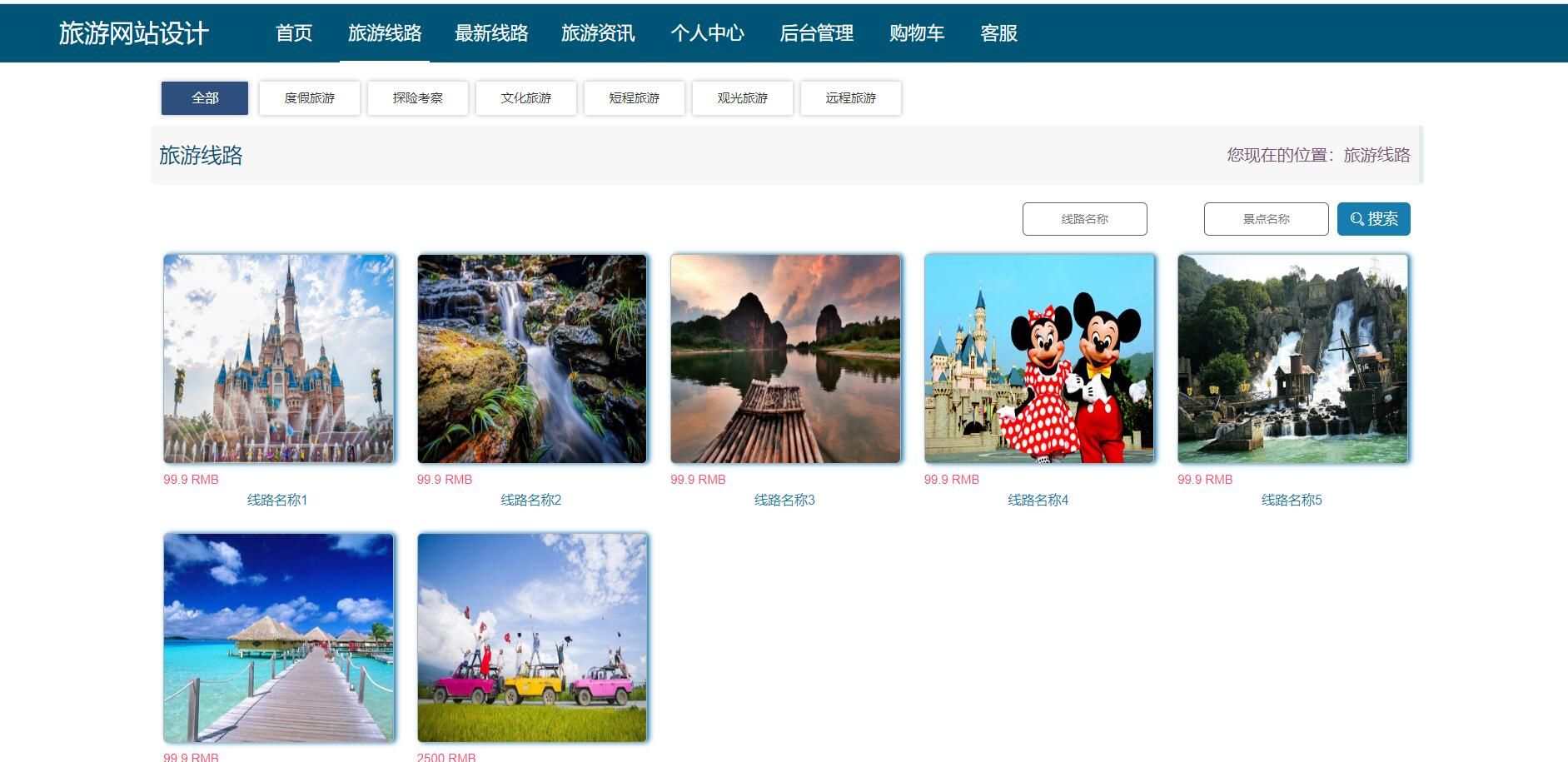Go to 首页 home page
Image resolution: width=1568 pixels, height=762 pixels.
(x=295, y=34)
